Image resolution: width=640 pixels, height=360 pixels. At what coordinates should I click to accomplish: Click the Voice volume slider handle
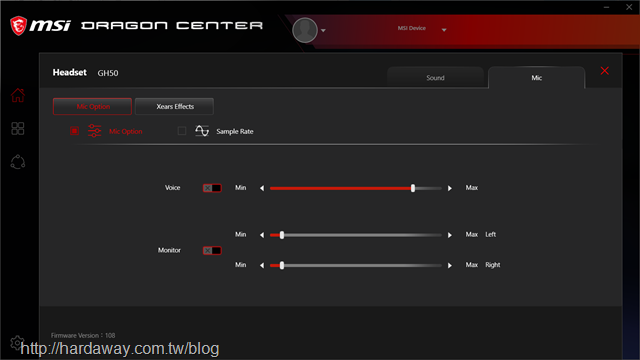tap(413, 188)
